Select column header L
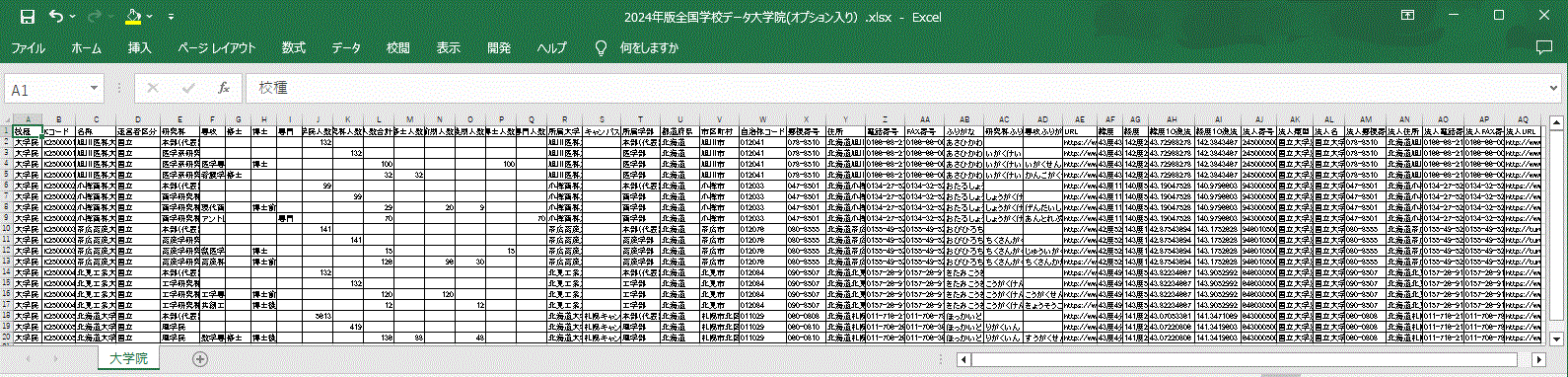Viewport: 1568px width, 377px height. [380, 119]
